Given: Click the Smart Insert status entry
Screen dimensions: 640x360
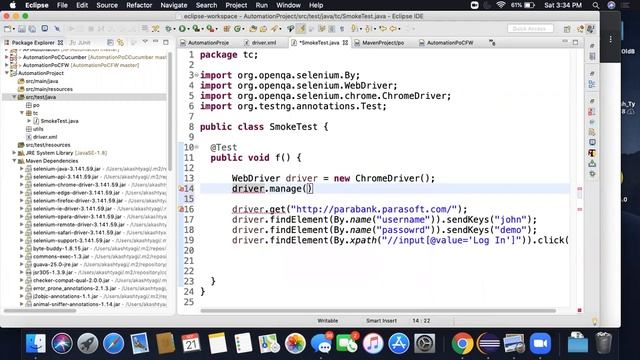Looking at the screenshot, I should (381, 321).
